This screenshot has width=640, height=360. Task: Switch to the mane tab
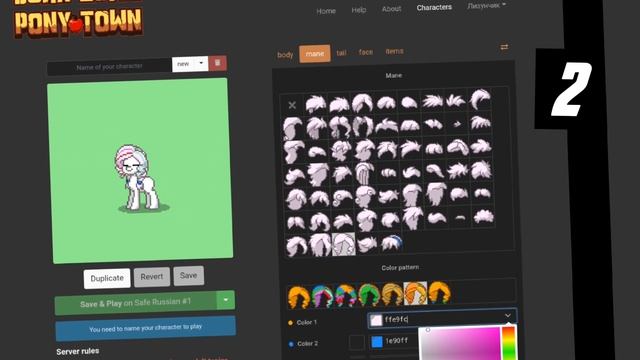click(315, 53)
